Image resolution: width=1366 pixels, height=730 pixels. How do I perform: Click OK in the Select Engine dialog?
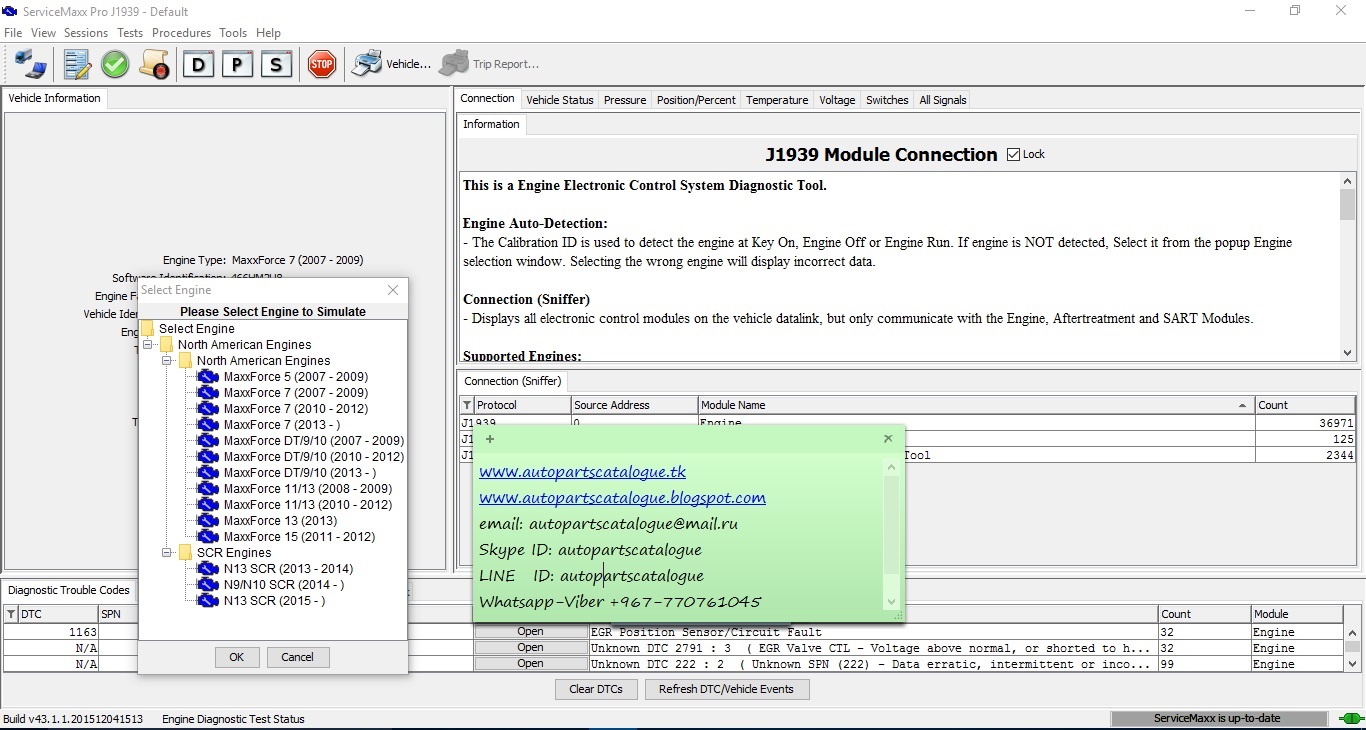tap(237, 657)
